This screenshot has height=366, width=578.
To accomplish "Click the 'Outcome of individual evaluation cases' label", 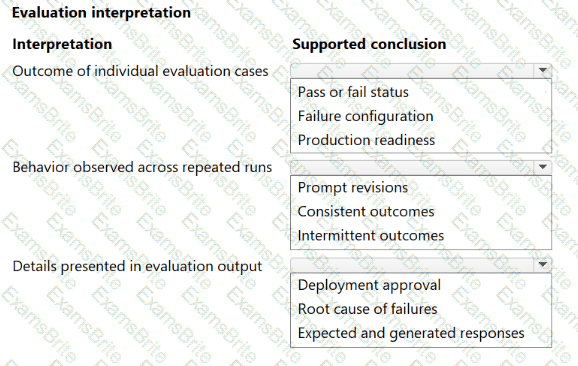I will point(140,71).
